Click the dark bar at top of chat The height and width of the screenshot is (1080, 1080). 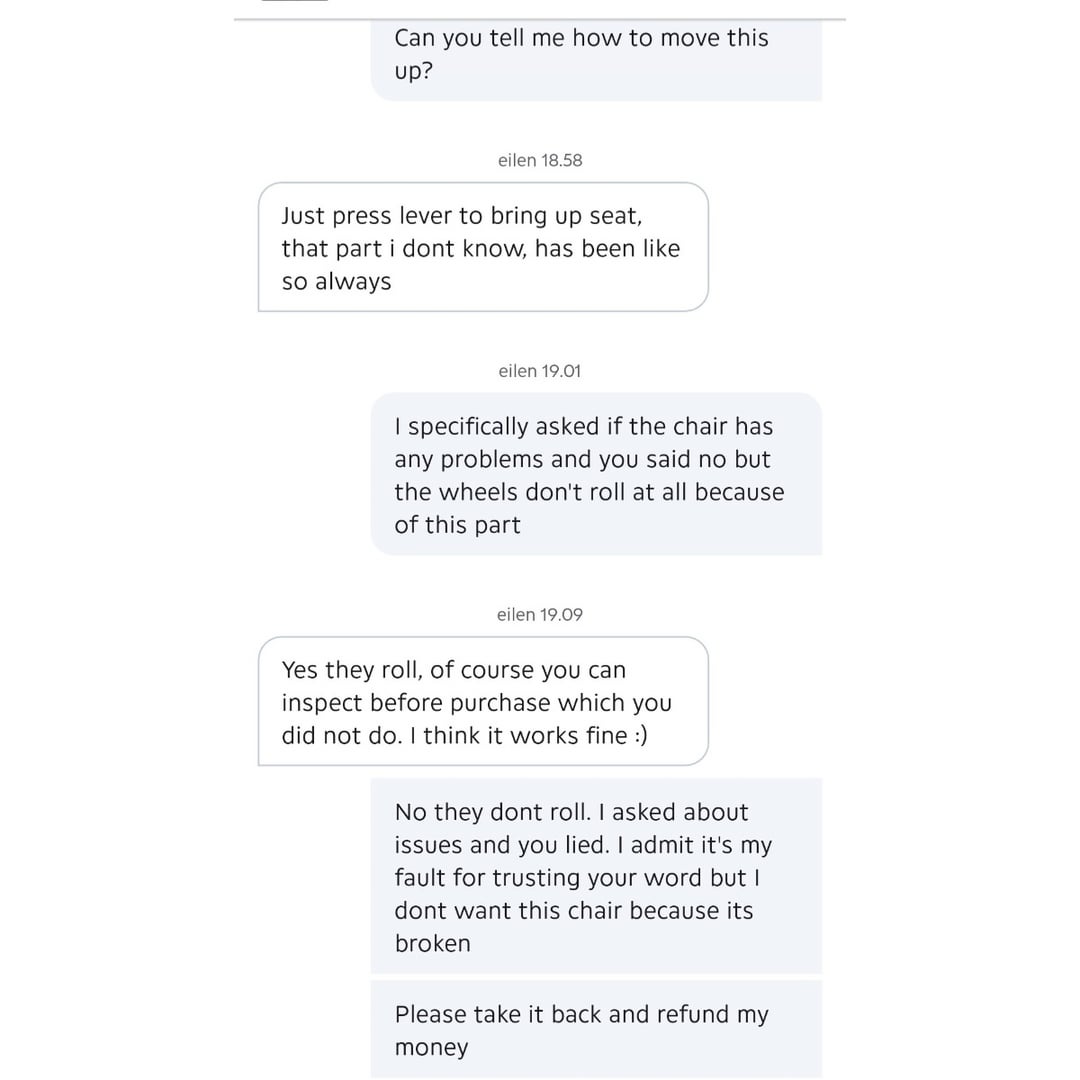click(294, 1)
